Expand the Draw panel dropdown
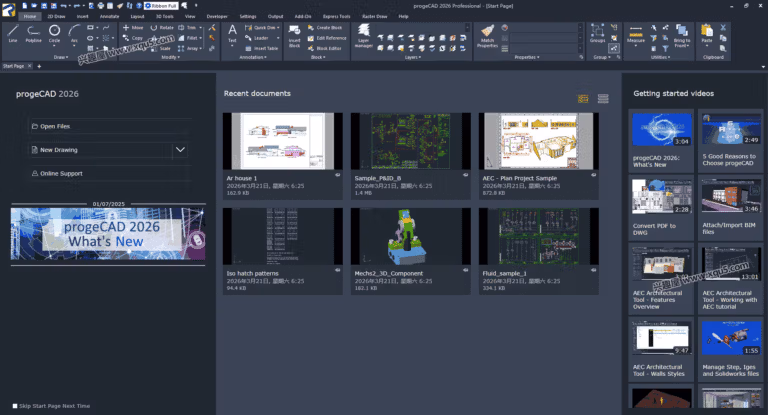Viewport: 768px width, 415px height. 61,57
